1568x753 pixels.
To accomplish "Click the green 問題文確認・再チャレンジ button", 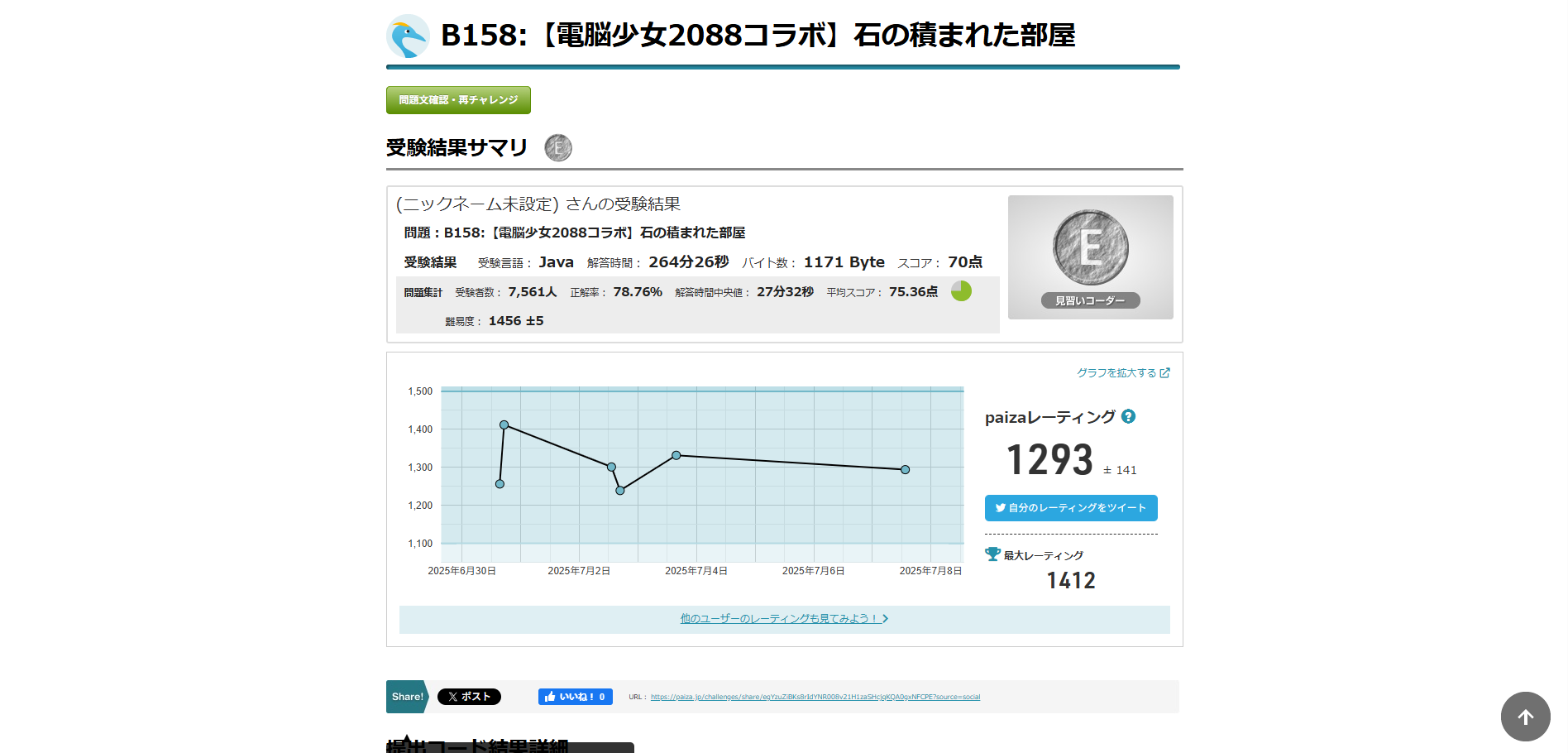I will coord(458,100).
